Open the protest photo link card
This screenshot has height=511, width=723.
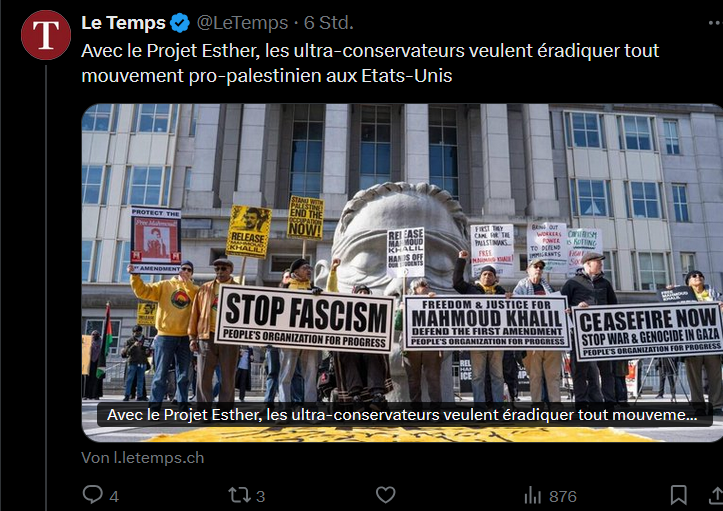(402, 272)
